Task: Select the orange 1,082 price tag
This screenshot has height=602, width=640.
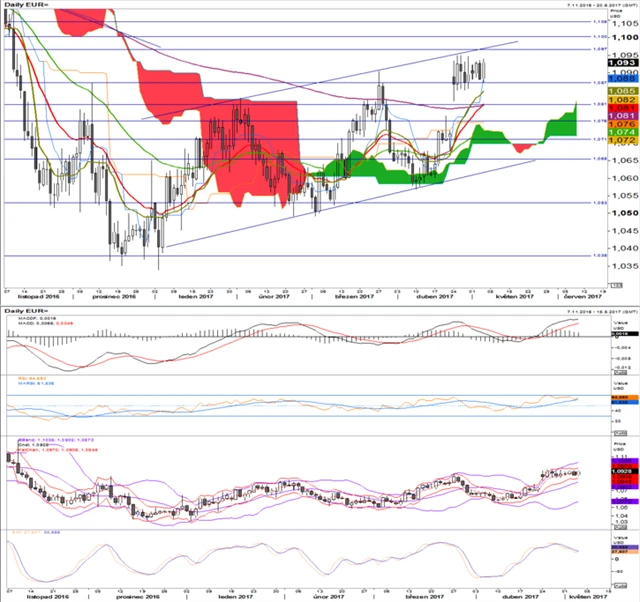Action: click(622, 100)
